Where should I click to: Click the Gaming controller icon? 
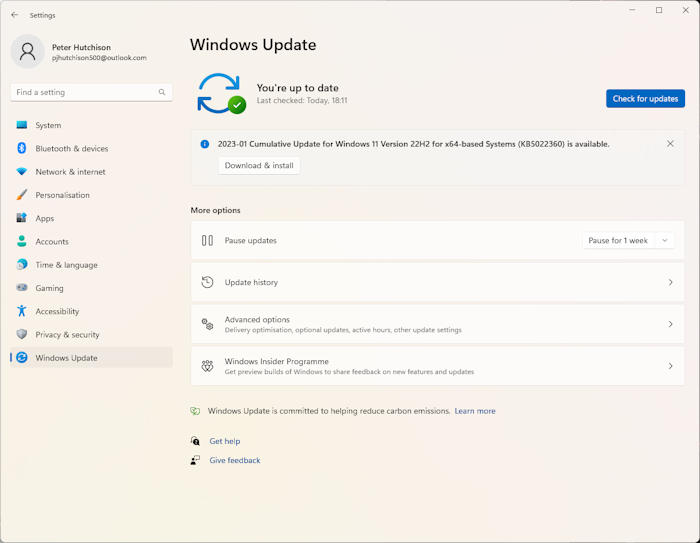pos(21,288)
